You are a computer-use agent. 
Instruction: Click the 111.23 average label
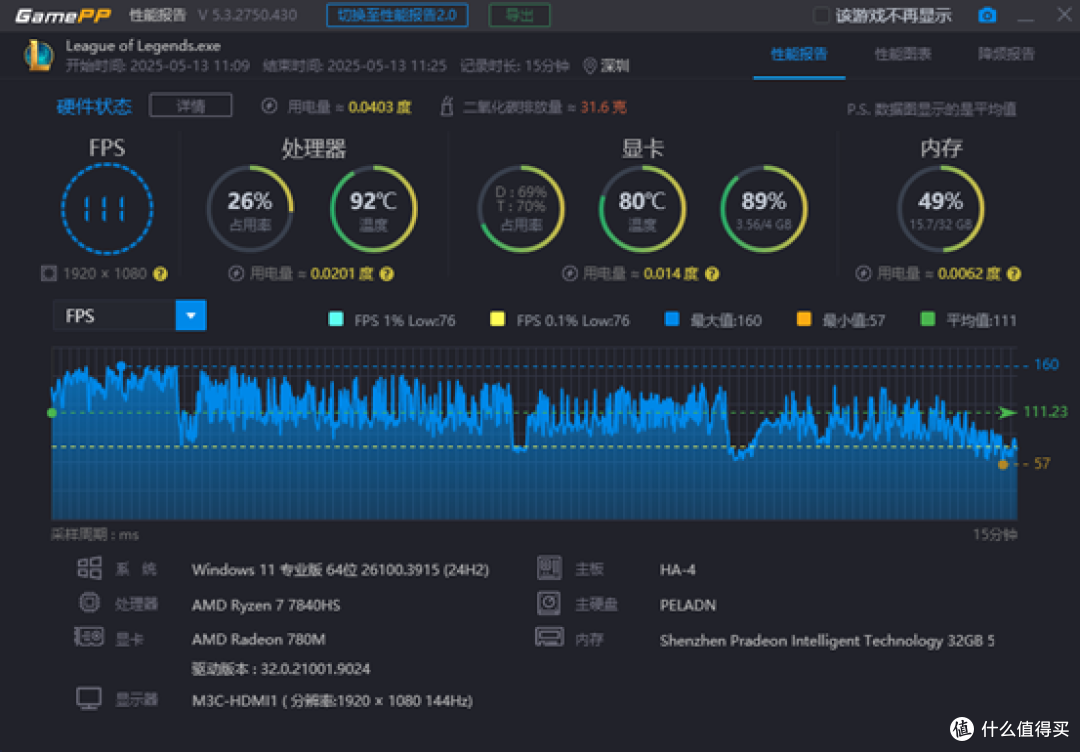click(x=1046, y=412)
